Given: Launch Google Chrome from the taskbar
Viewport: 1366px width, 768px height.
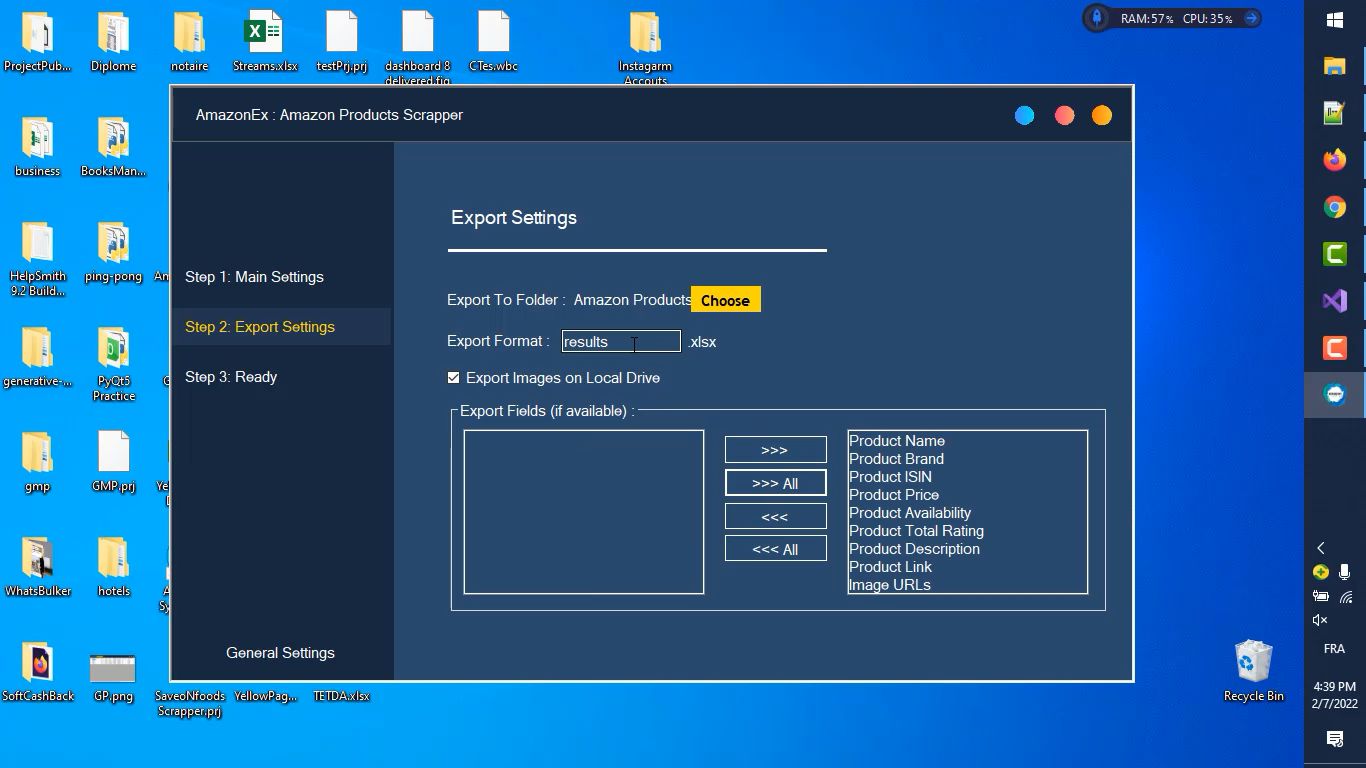Looking at the screenshot, I should click(1334, 207).
